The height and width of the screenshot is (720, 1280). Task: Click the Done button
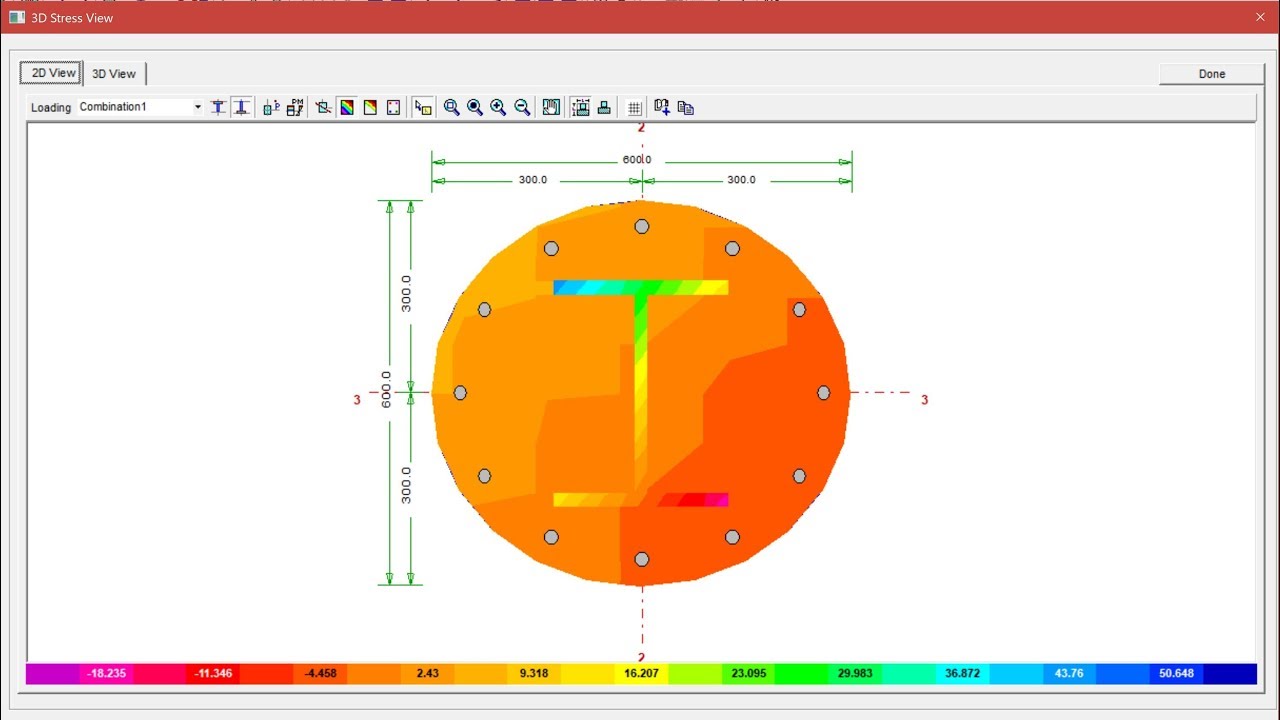point(1211,74)
